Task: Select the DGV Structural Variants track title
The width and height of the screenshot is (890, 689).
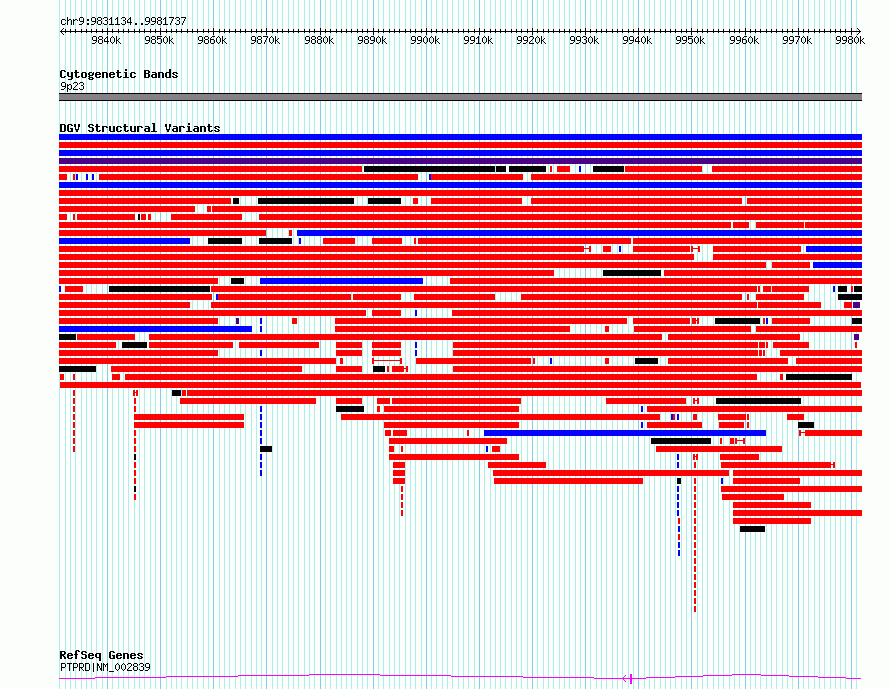Action: point(140,128)
